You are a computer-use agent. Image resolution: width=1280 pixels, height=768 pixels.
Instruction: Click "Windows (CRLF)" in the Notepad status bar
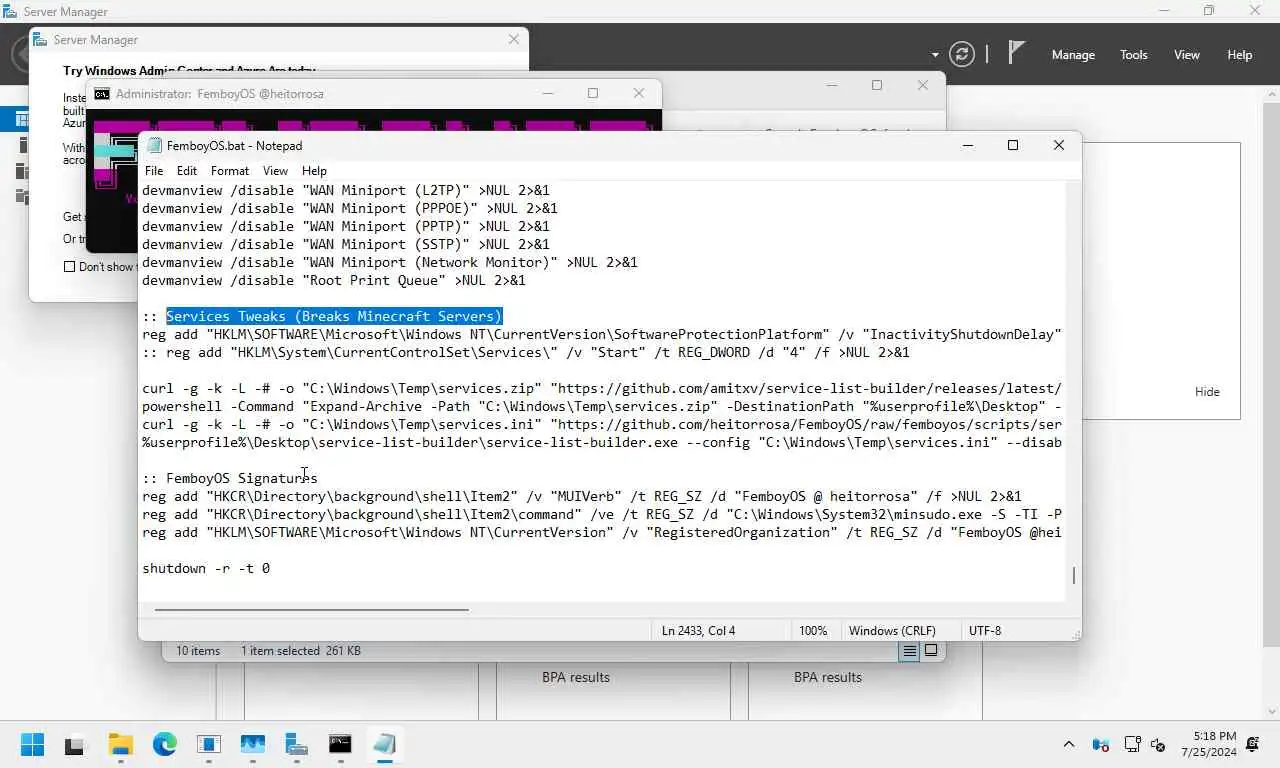tap(892, 631)
